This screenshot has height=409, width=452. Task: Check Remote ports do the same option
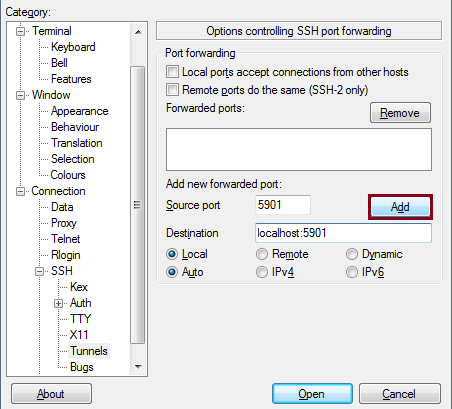pos(172,90)
